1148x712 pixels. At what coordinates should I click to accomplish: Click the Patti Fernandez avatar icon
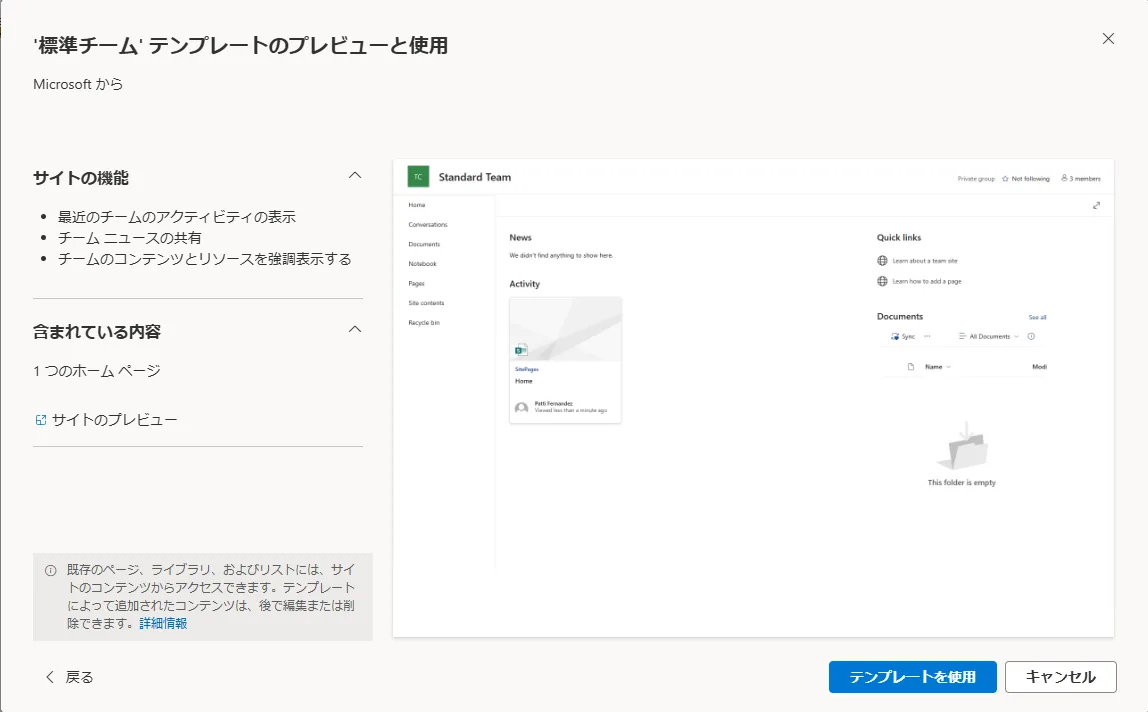coord(521,407)
